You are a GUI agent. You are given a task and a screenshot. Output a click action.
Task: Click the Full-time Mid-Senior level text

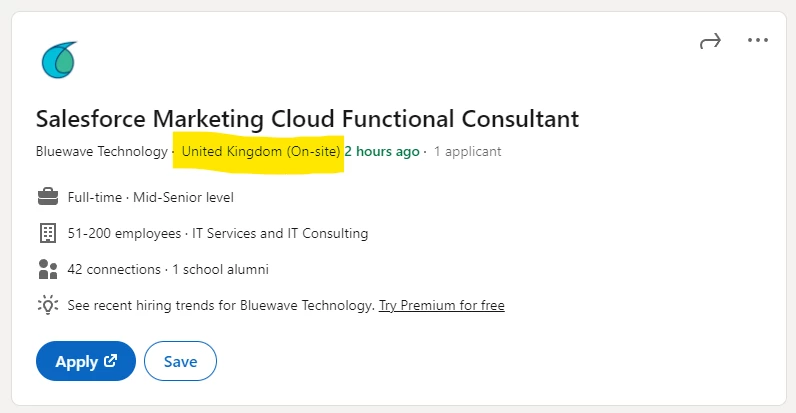tap(151, 197)
